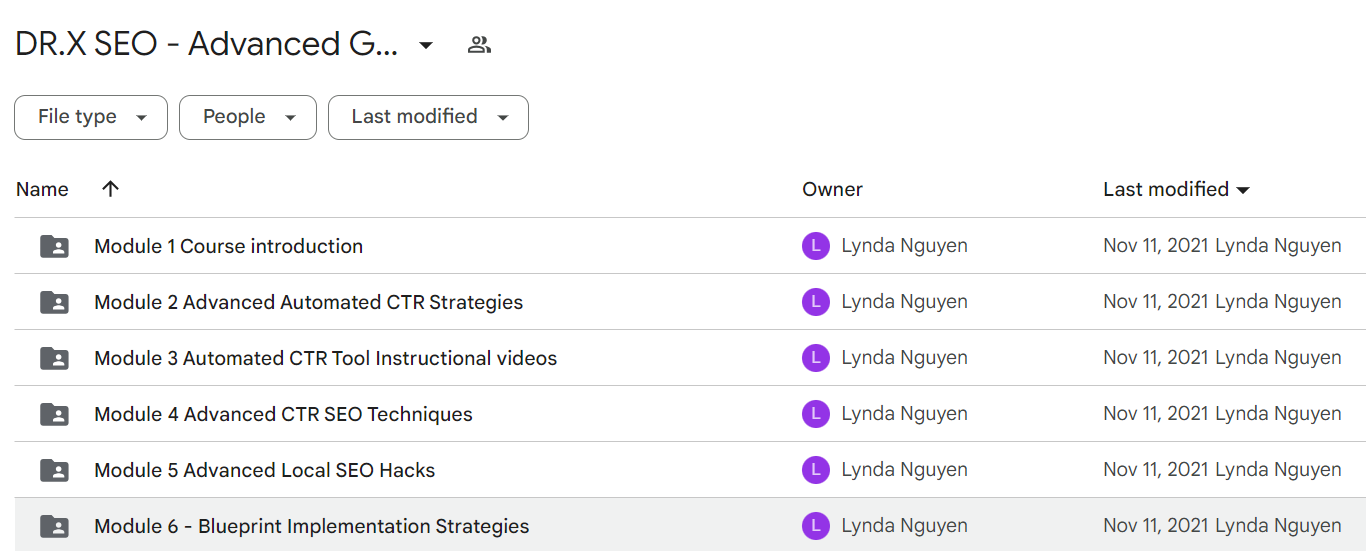Screen dimensions: 1366x551
Task: Open the People filter dropdown
Action: 248,117
